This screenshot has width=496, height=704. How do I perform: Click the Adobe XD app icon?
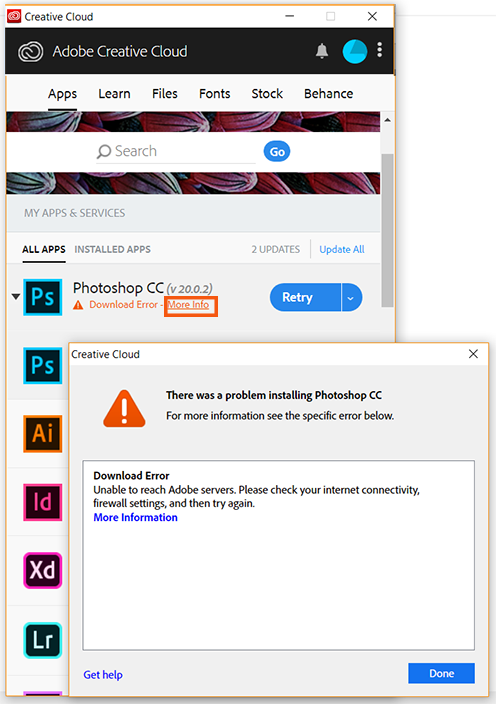43,570
